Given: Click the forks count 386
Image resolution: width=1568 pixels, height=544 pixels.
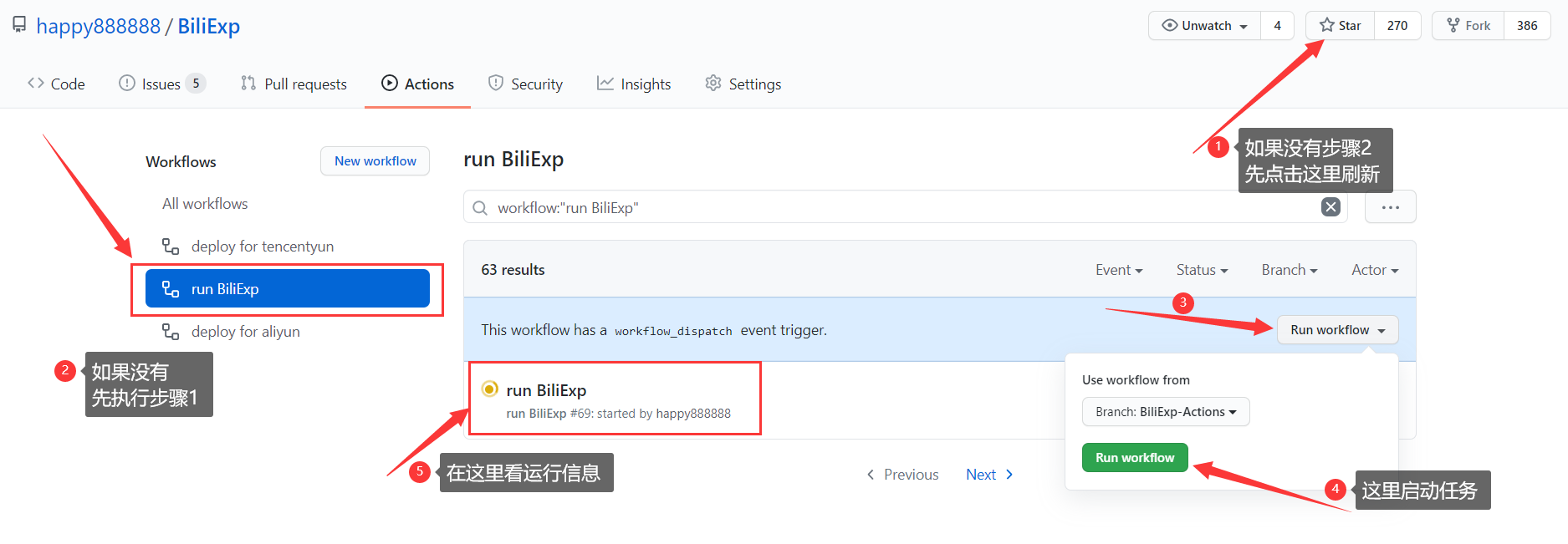Looking at the screenshot, I should tap(1527, 26).
